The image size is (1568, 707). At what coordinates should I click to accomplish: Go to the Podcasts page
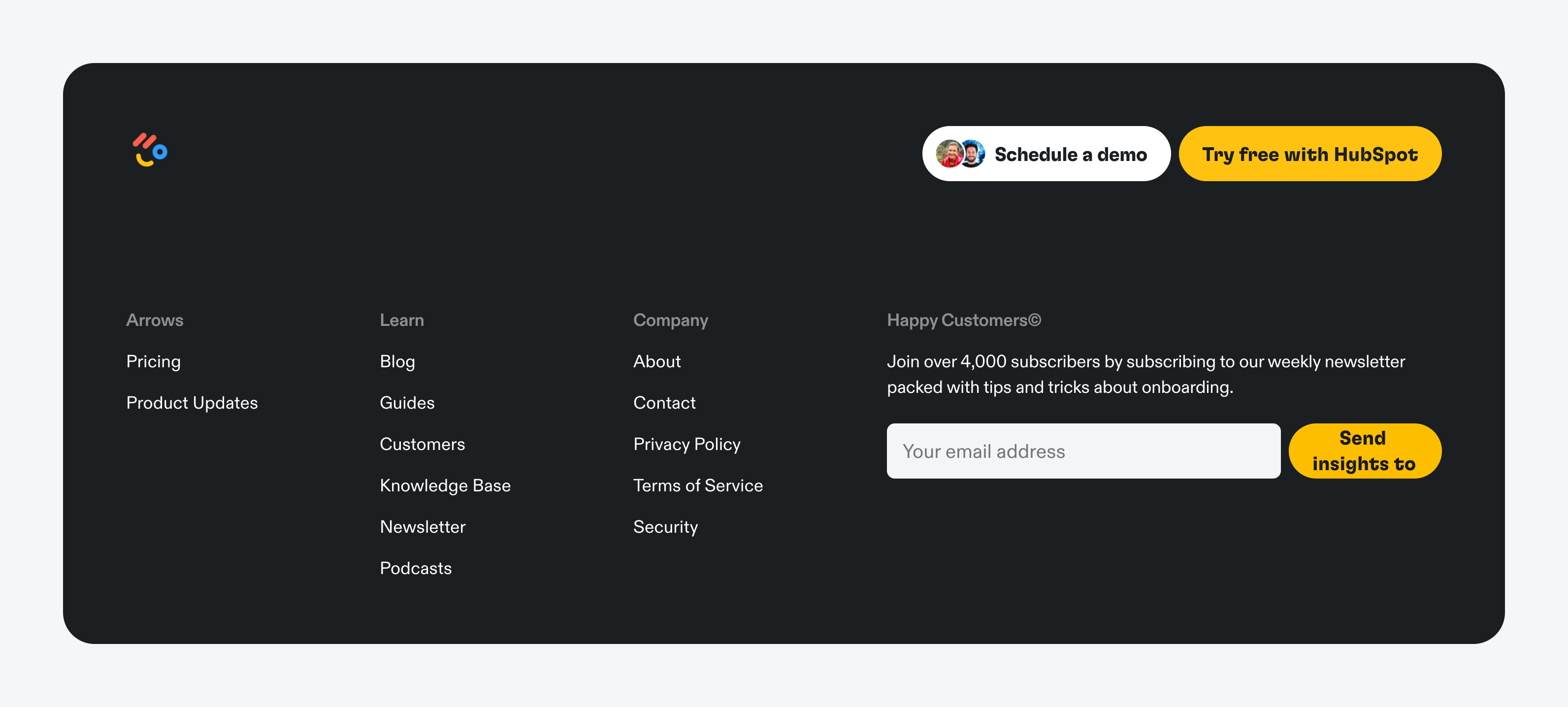click(x=415, y=568)
